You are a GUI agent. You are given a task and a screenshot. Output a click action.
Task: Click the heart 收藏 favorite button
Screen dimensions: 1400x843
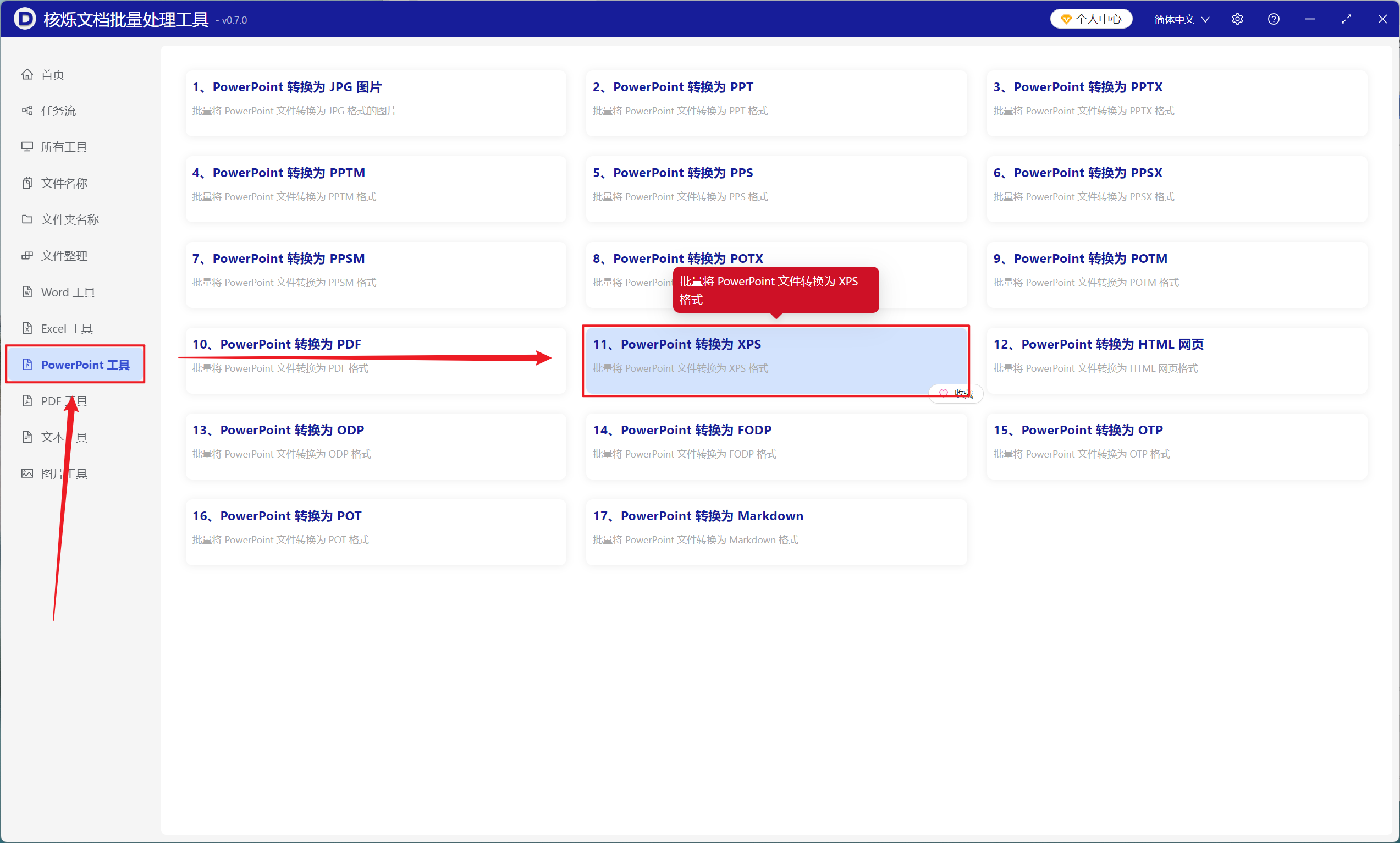[x=956, y=393]
